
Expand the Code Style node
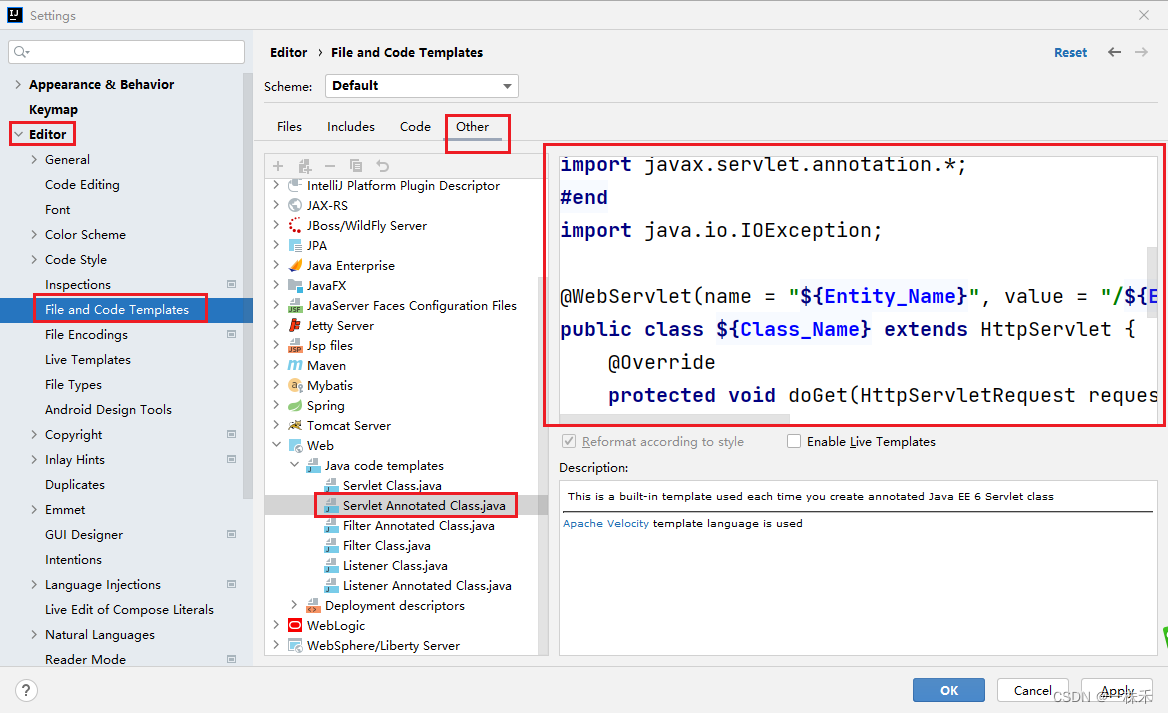click(34, 259)
